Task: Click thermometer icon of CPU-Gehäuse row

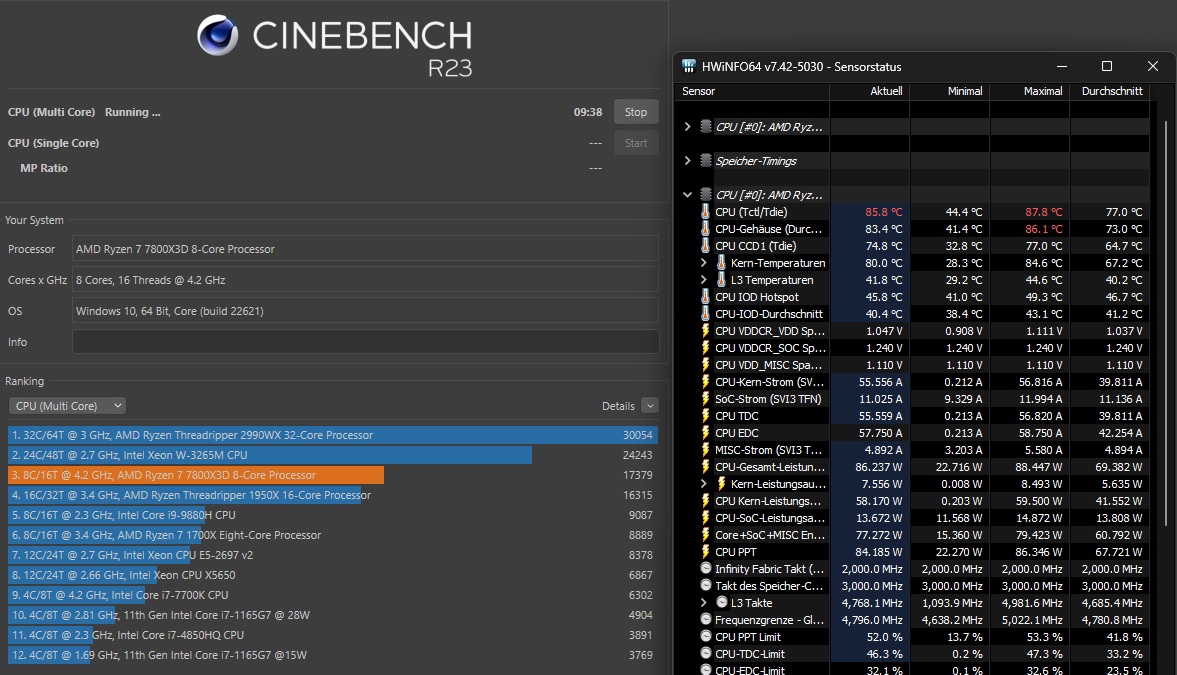Action: [x=706, y=228]
